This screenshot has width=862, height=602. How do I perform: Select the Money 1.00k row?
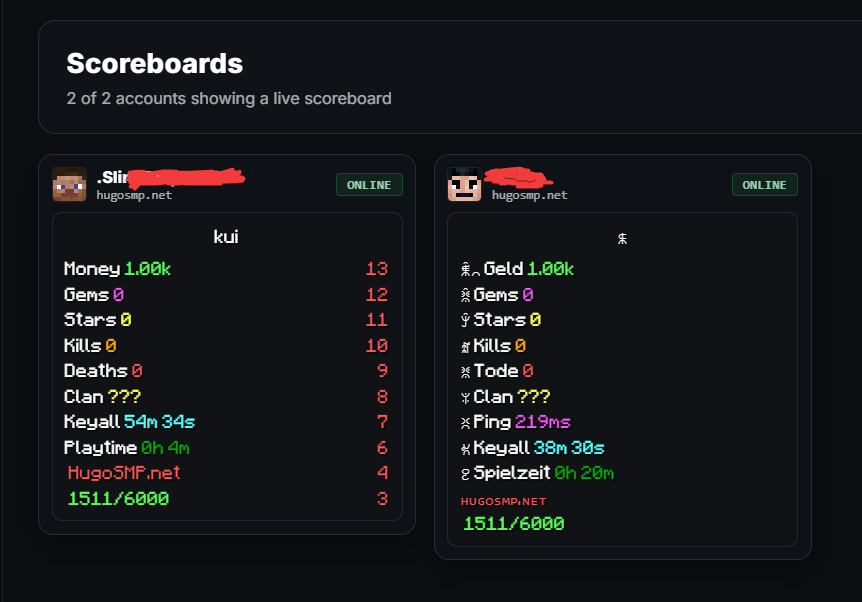(226, 269)
